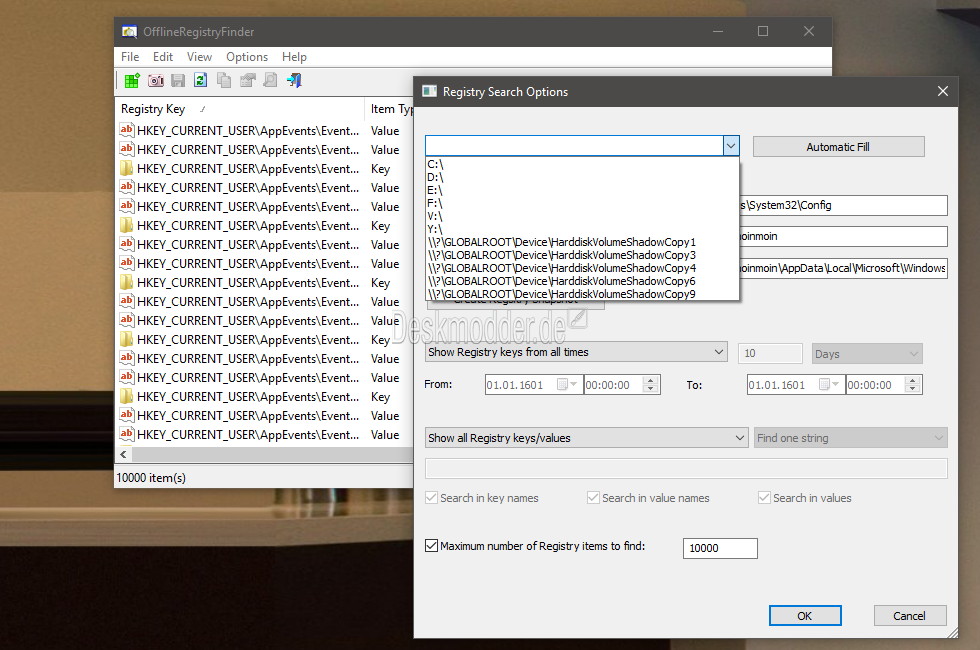Toggle Search in key names checkbox
980x650 pixels.
click(x=431, y=498)
